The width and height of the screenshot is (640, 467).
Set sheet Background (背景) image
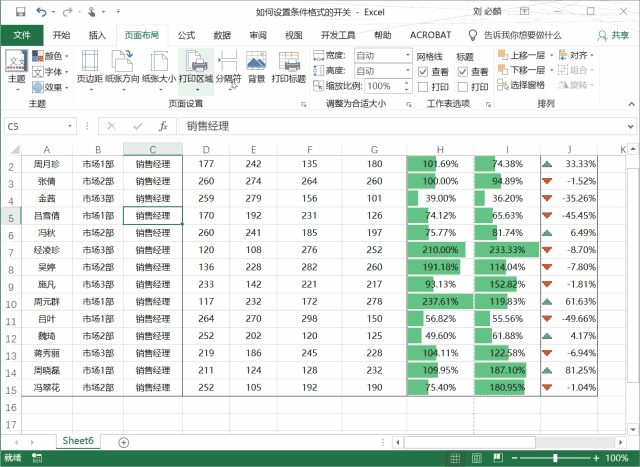[256, 67]
